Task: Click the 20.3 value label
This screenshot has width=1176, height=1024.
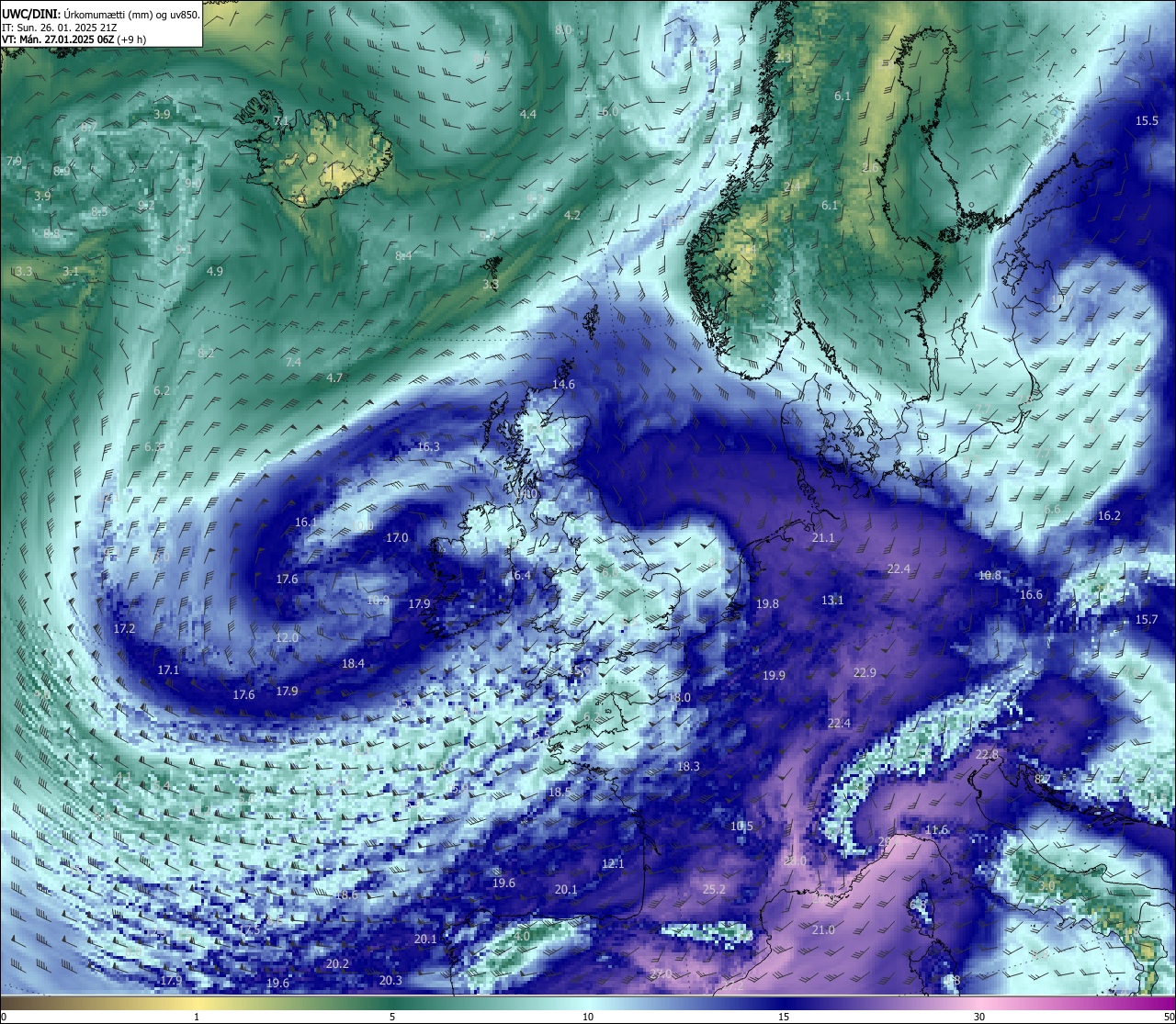Action: (390, 981)
